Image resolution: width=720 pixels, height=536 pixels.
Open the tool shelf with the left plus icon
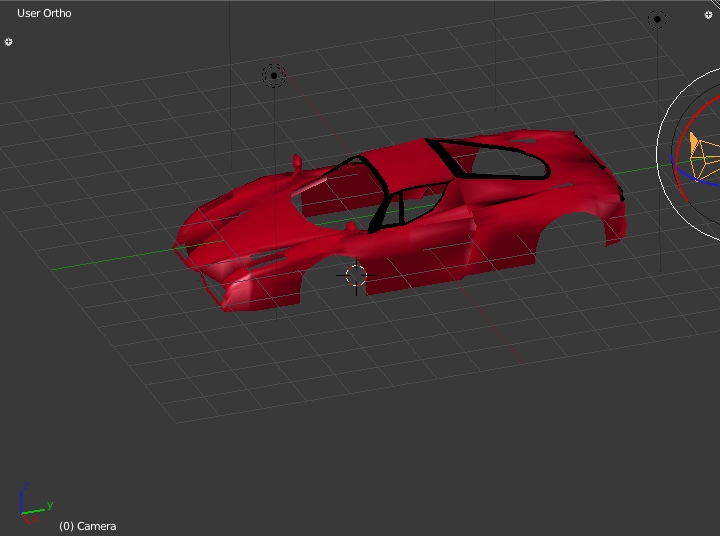8,42
